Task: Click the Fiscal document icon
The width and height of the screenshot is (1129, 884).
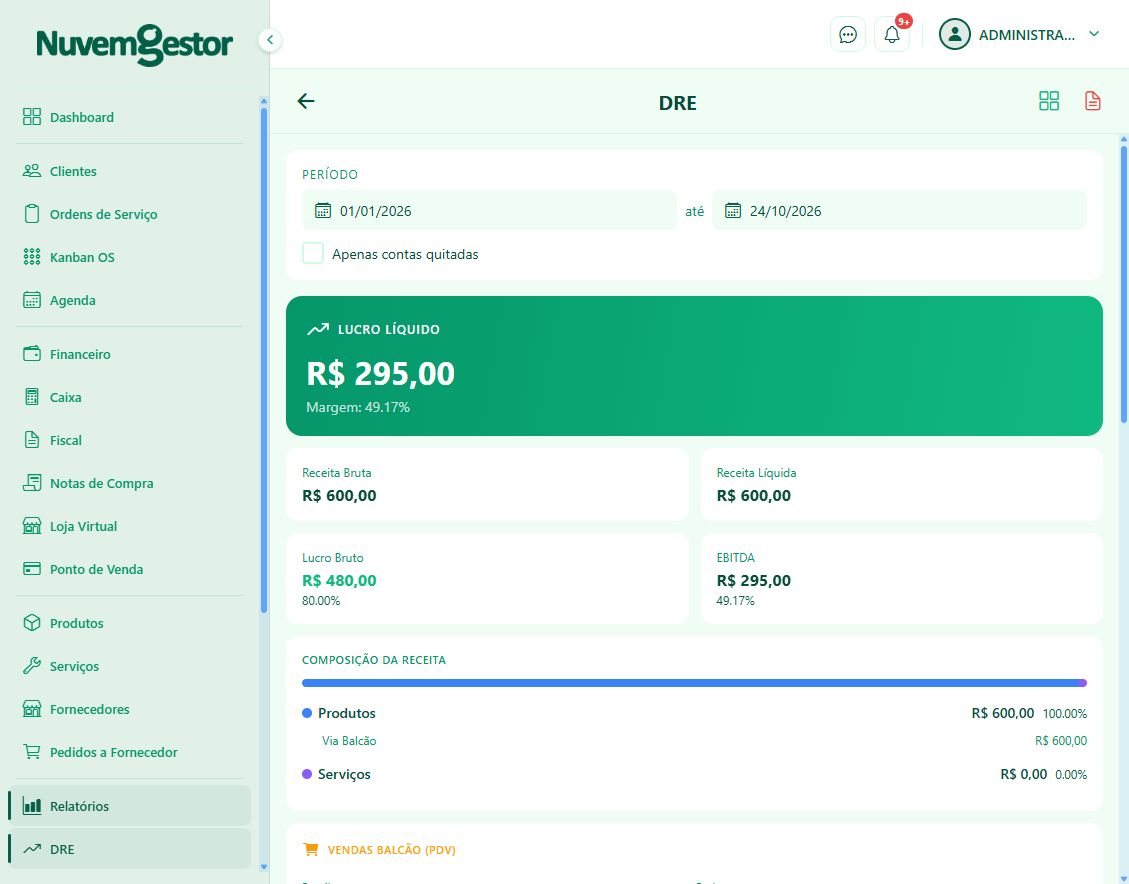Action: (x=32, y=440)
